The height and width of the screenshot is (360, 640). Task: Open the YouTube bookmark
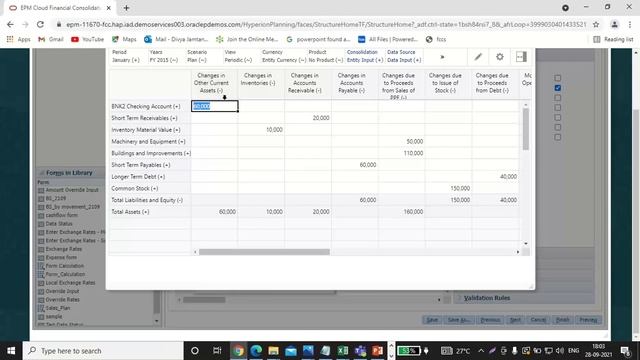pos(87,39)
